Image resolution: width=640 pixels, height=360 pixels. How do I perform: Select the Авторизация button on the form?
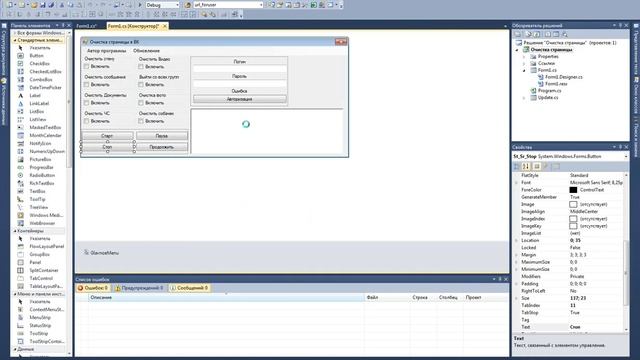click(240, 99)
